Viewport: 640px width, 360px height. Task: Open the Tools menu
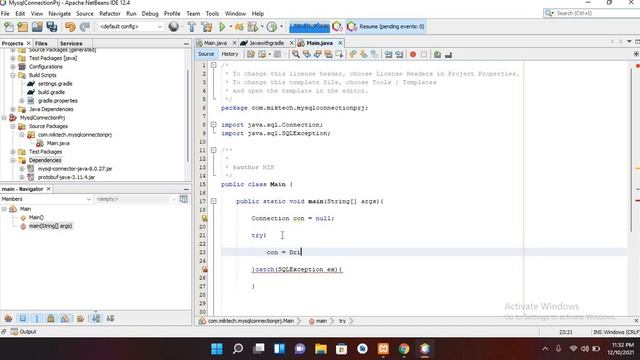(x=212, y=13)
